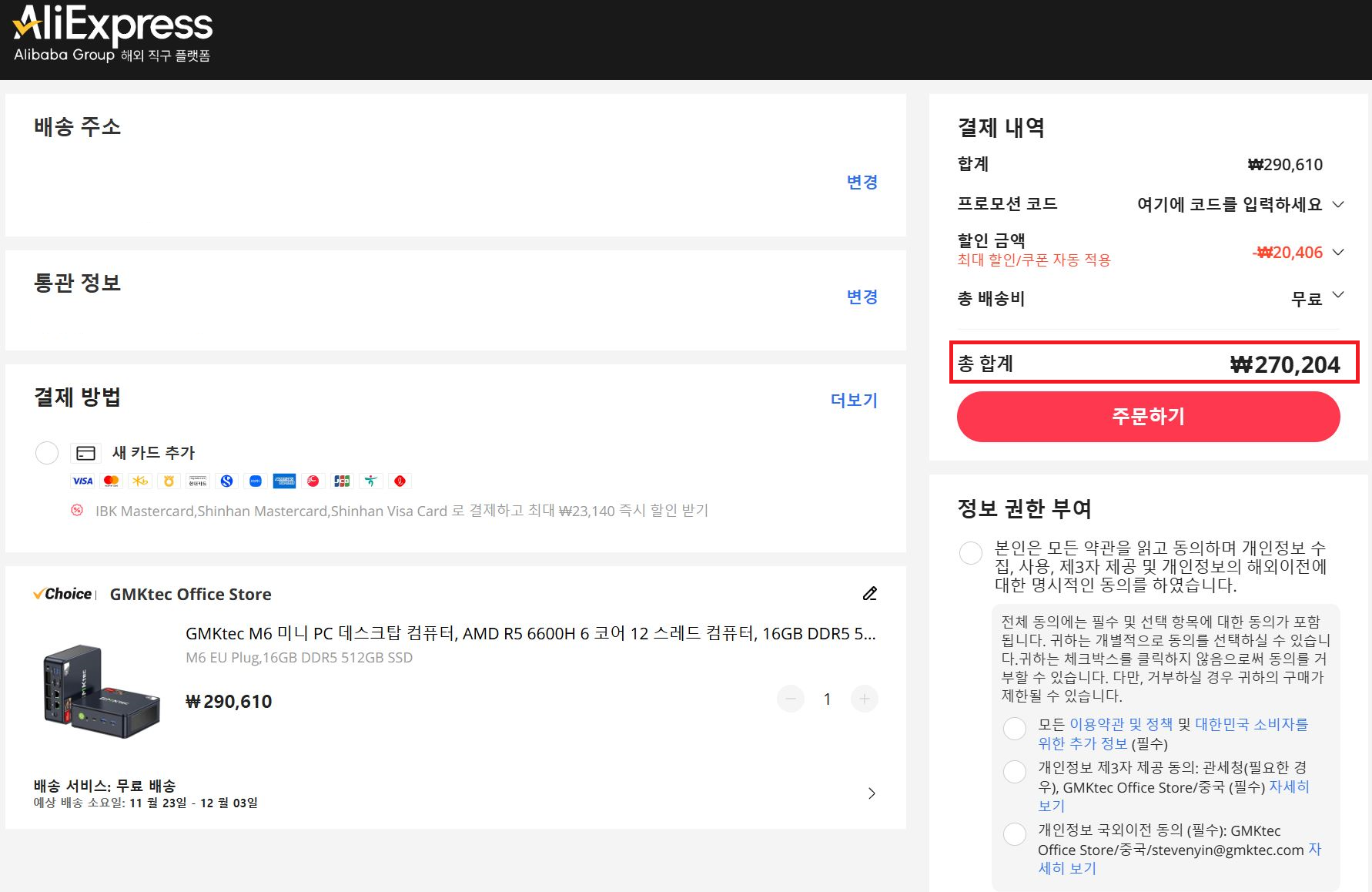Click the 총 합계 ₩270,204 amount
The width and height of the screenshot is (1372, 892).
pos(1285,364)
